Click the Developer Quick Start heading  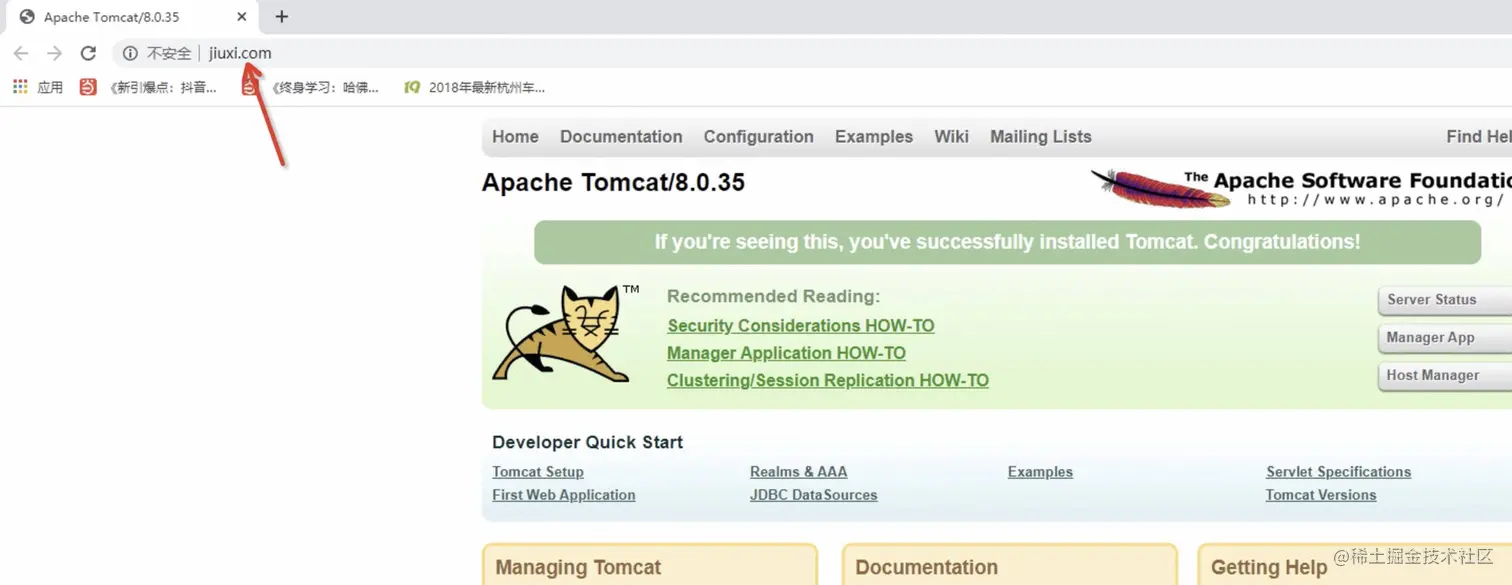[x=587, y=442]
